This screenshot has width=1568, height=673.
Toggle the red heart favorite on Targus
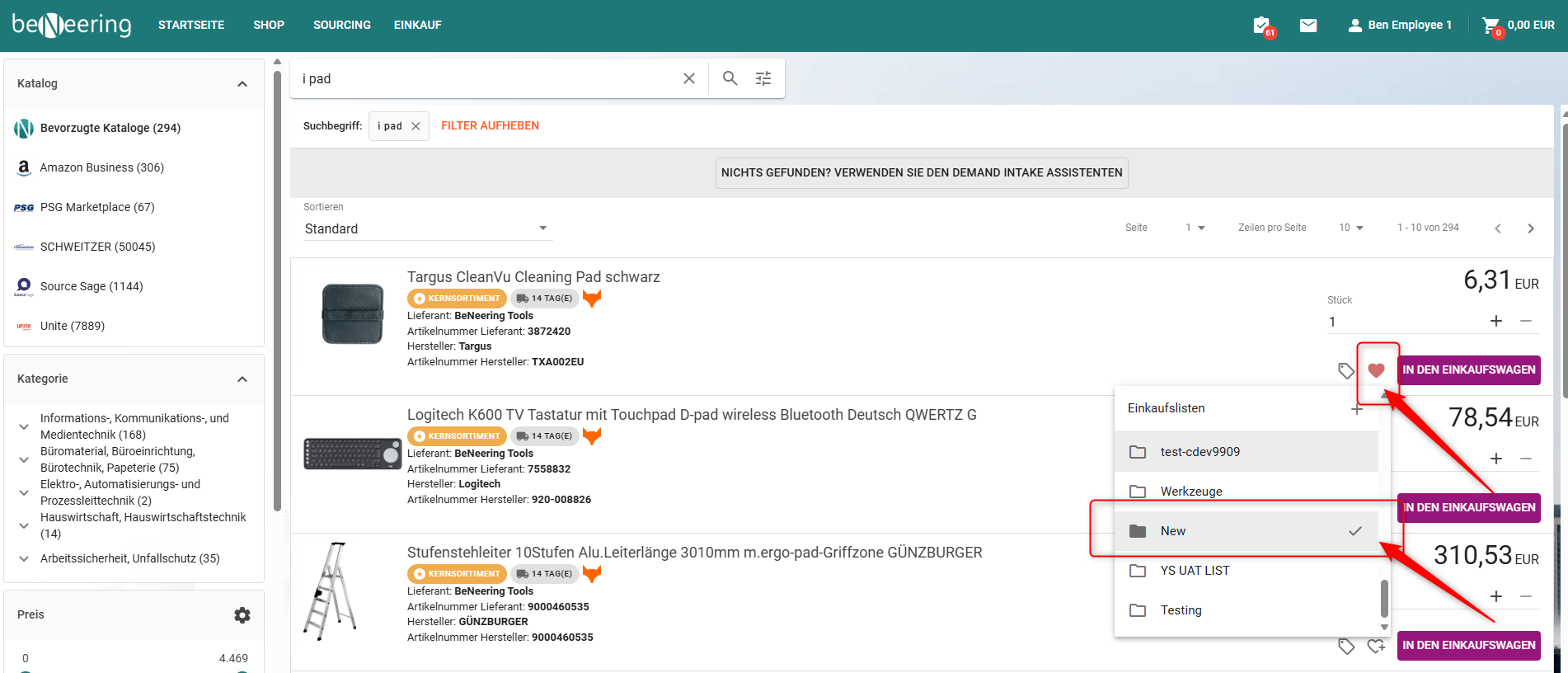point(1376,370)
